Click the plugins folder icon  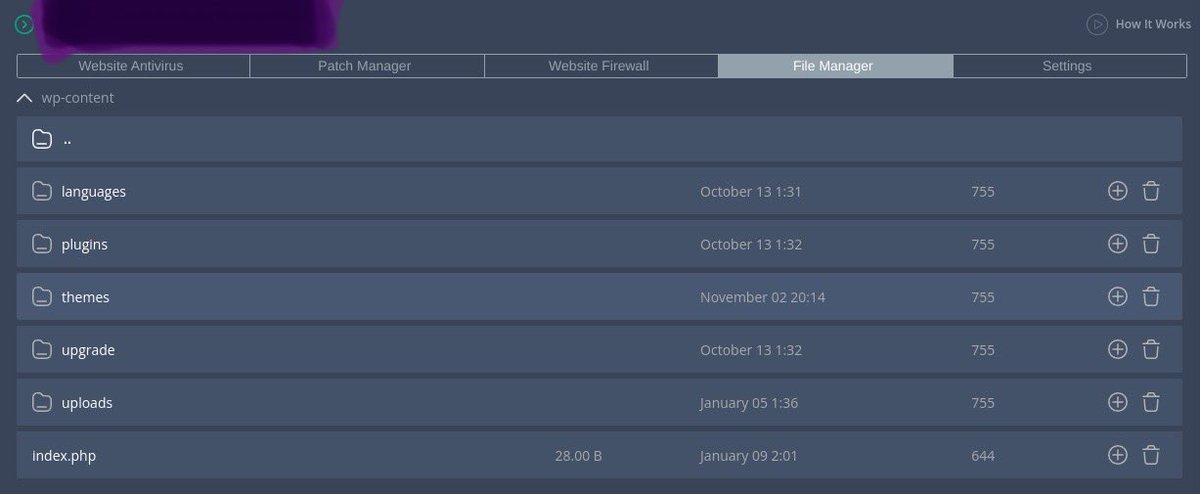41,244
